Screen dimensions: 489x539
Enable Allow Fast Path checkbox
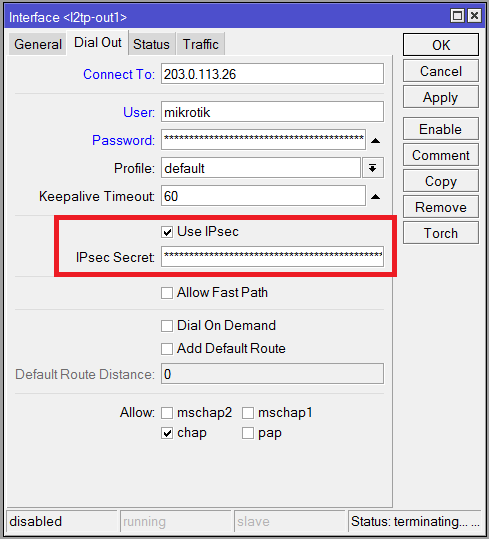pos(167,293)
